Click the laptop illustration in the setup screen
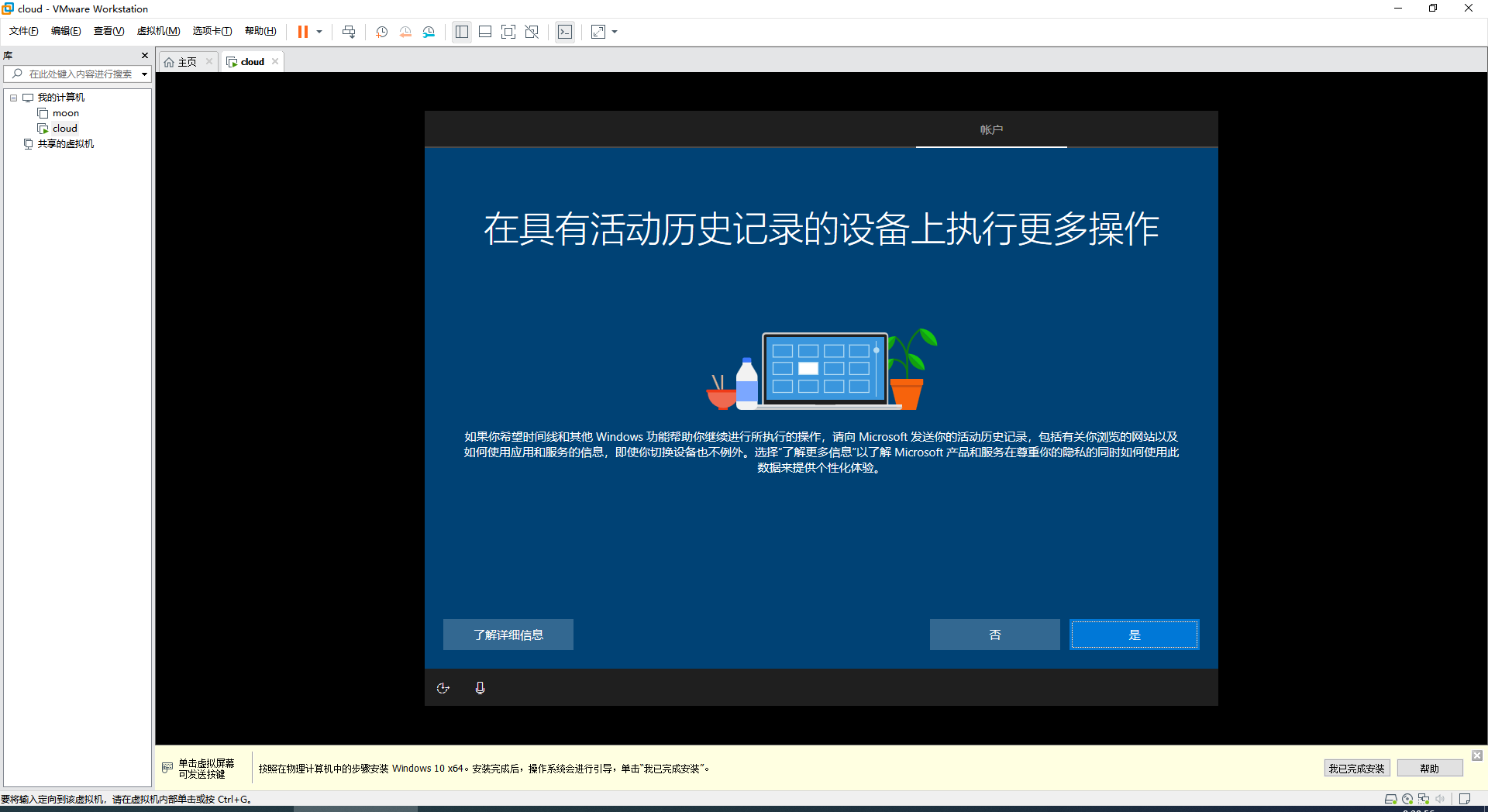Viewport: 1488px width, 812px height. (825, 370)
